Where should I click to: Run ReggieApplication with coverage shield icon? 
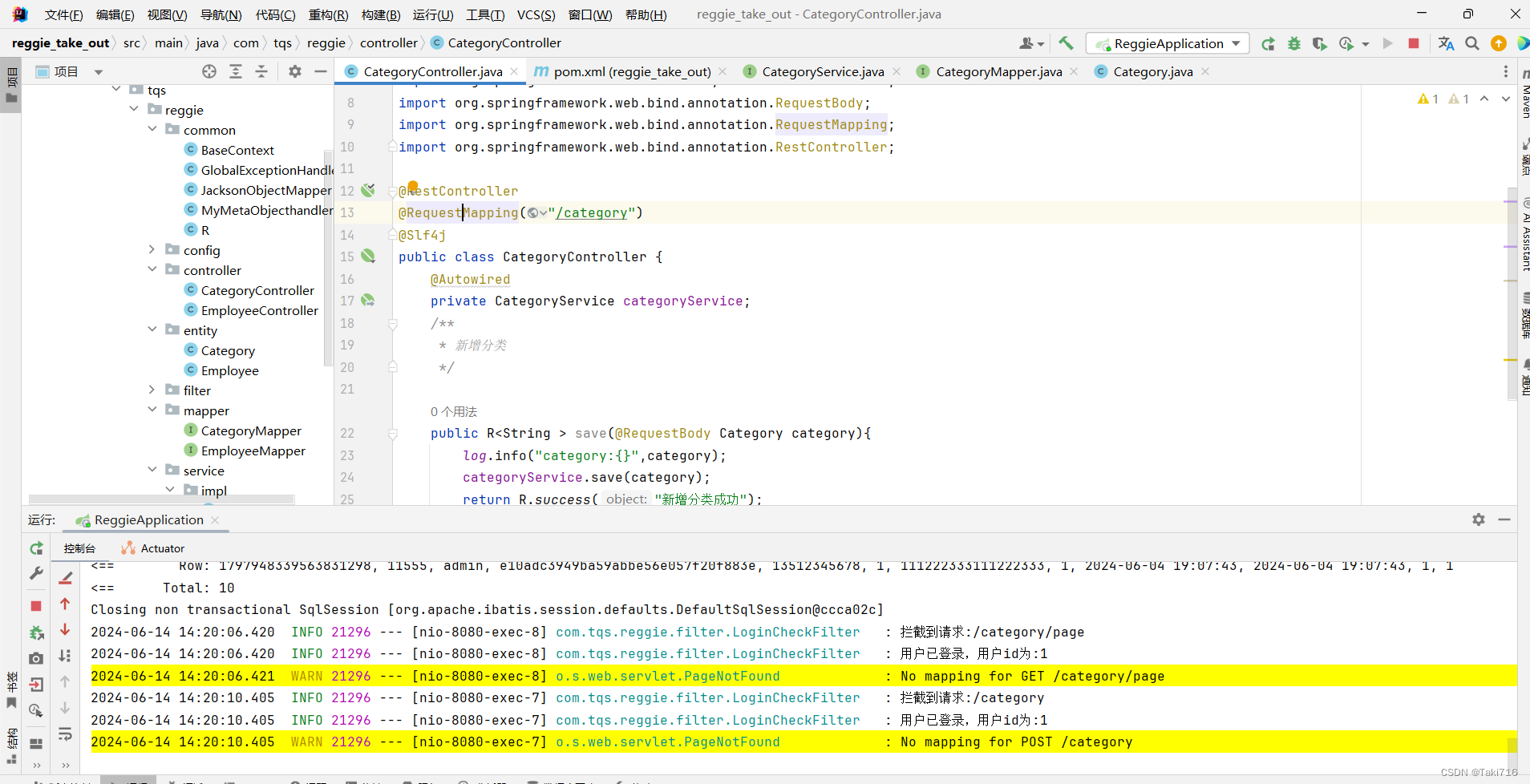pyautogui.click(x=1320, y=43)
